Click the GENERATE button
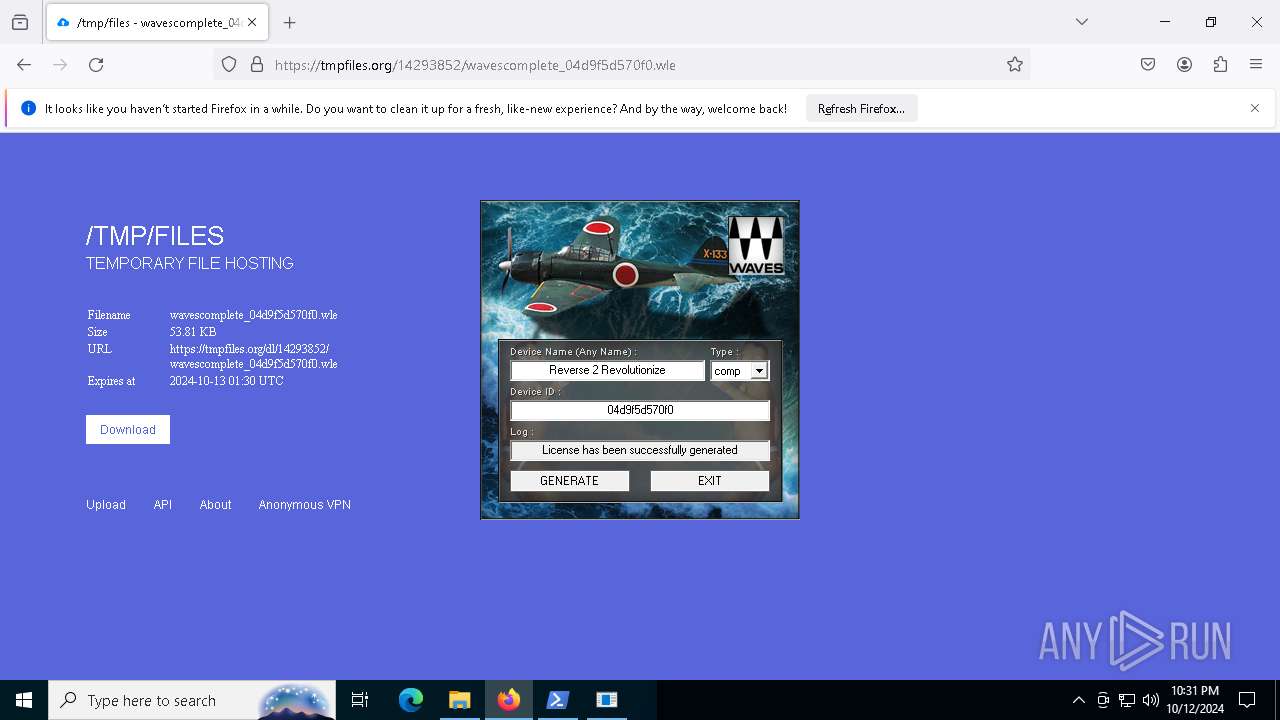This screenshot has height=720, width=1280. pyautogui.click(x=570, y=481)
